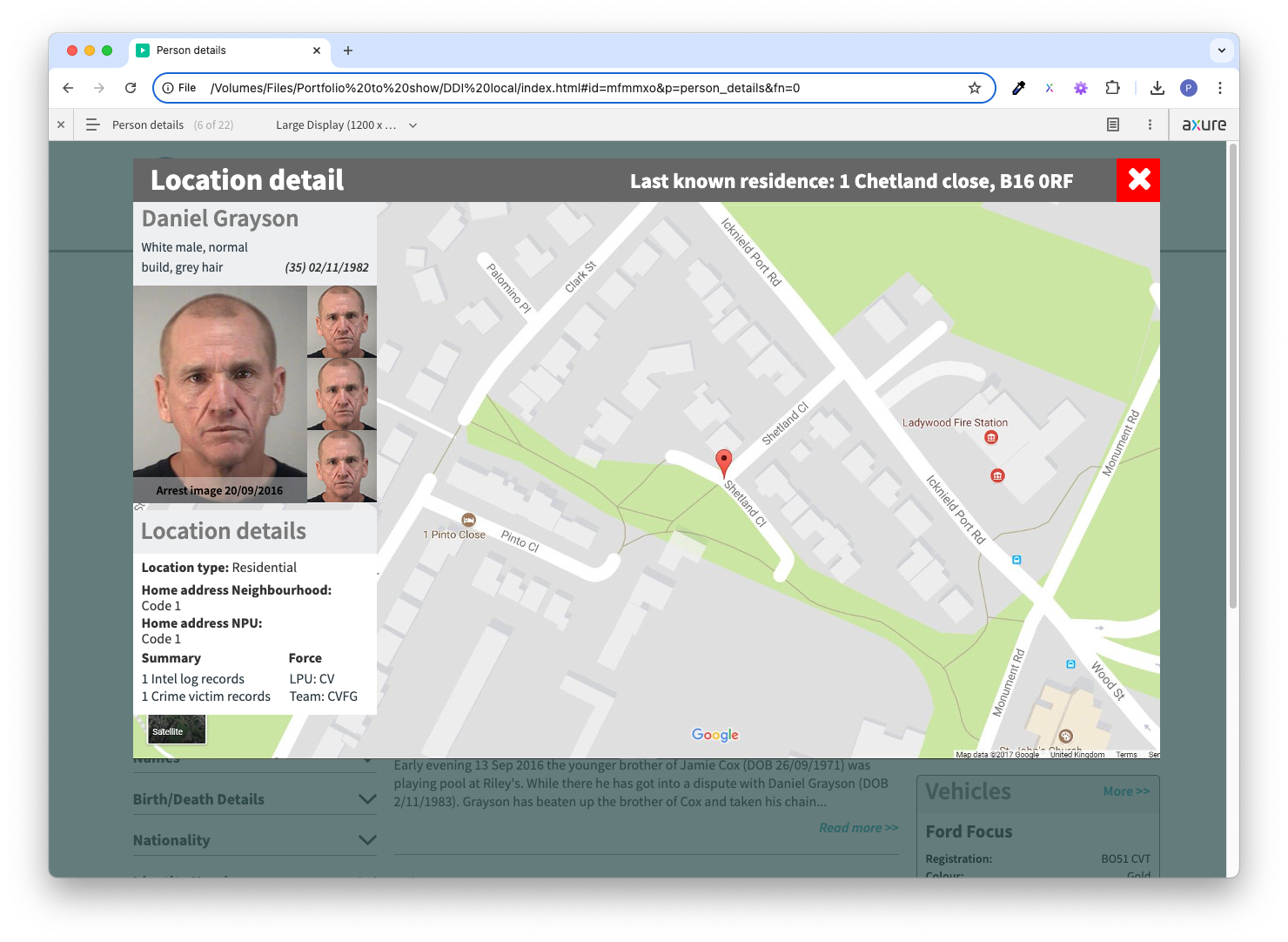This screenshot has width=1288, height=942.
Task: Click the X-shaped extension icon in toolbar
Action: 1050,88
